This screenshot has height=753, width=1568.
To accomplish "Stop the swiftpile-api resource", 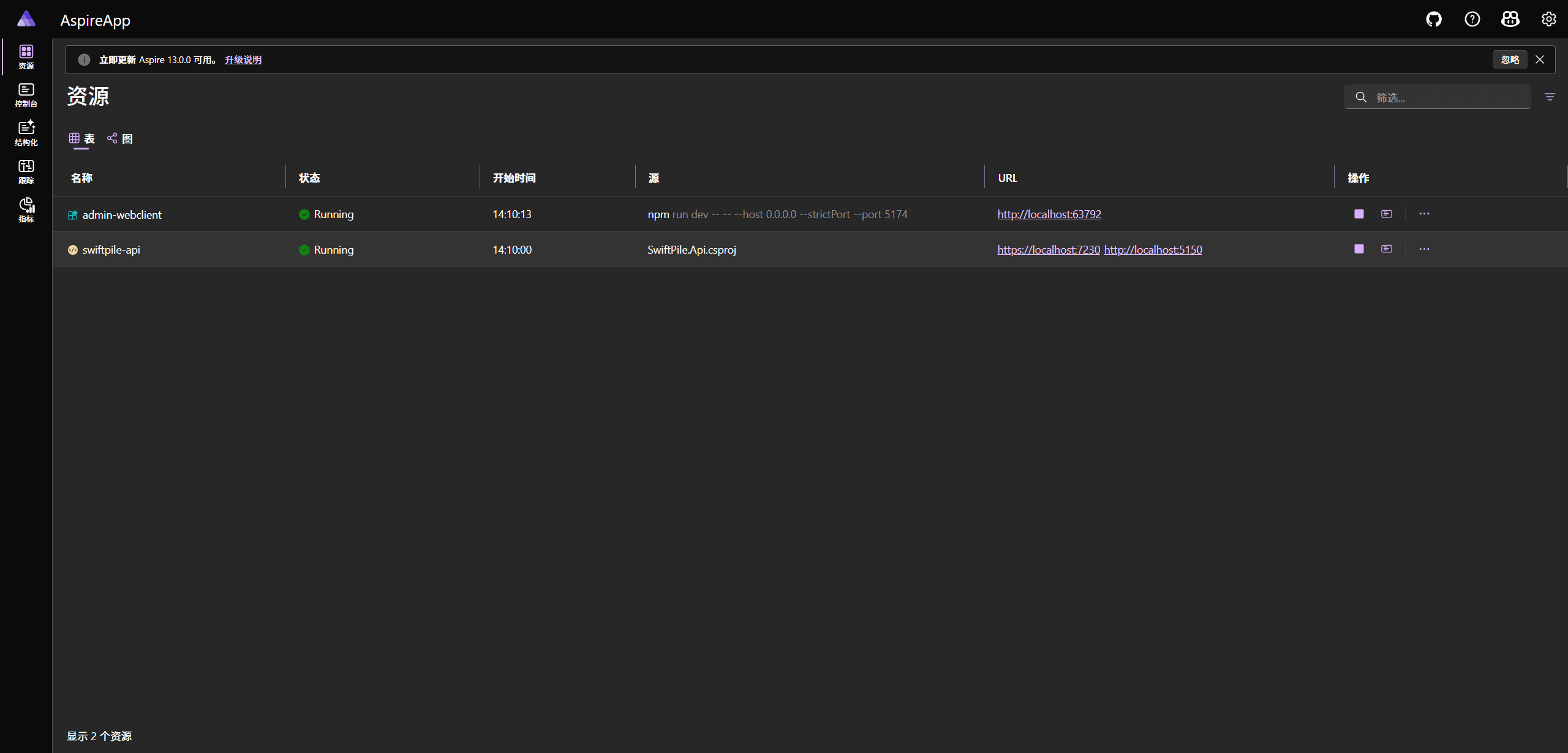I will click(1359, 249).
